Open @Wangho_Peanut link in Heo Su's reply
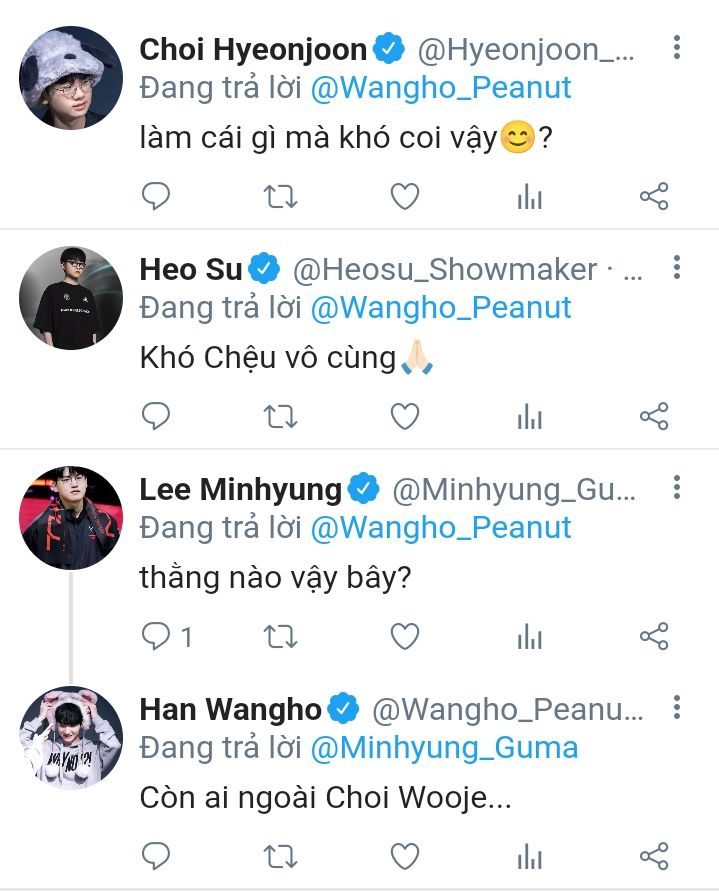The image size is (719, 893). click(441, 307)
